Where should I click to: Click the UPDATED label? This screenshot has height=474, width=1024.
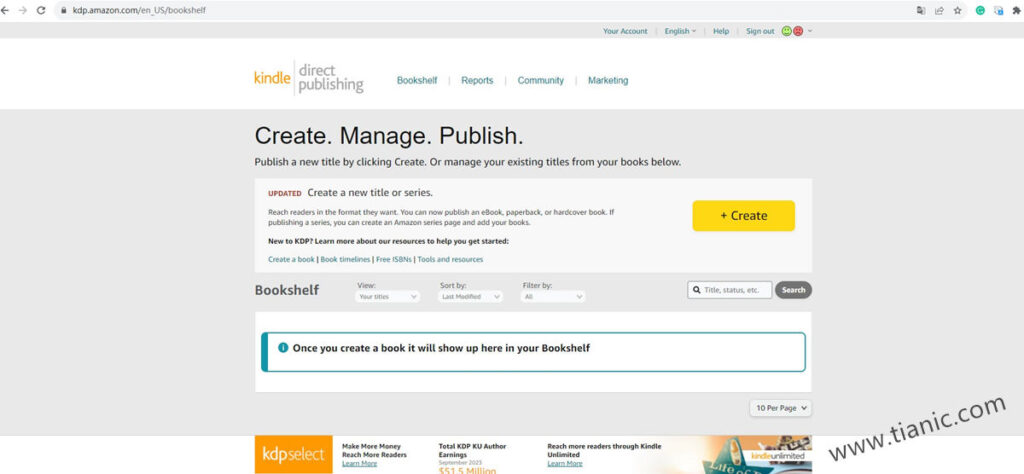pyautogui.click(x=285, y=193)
